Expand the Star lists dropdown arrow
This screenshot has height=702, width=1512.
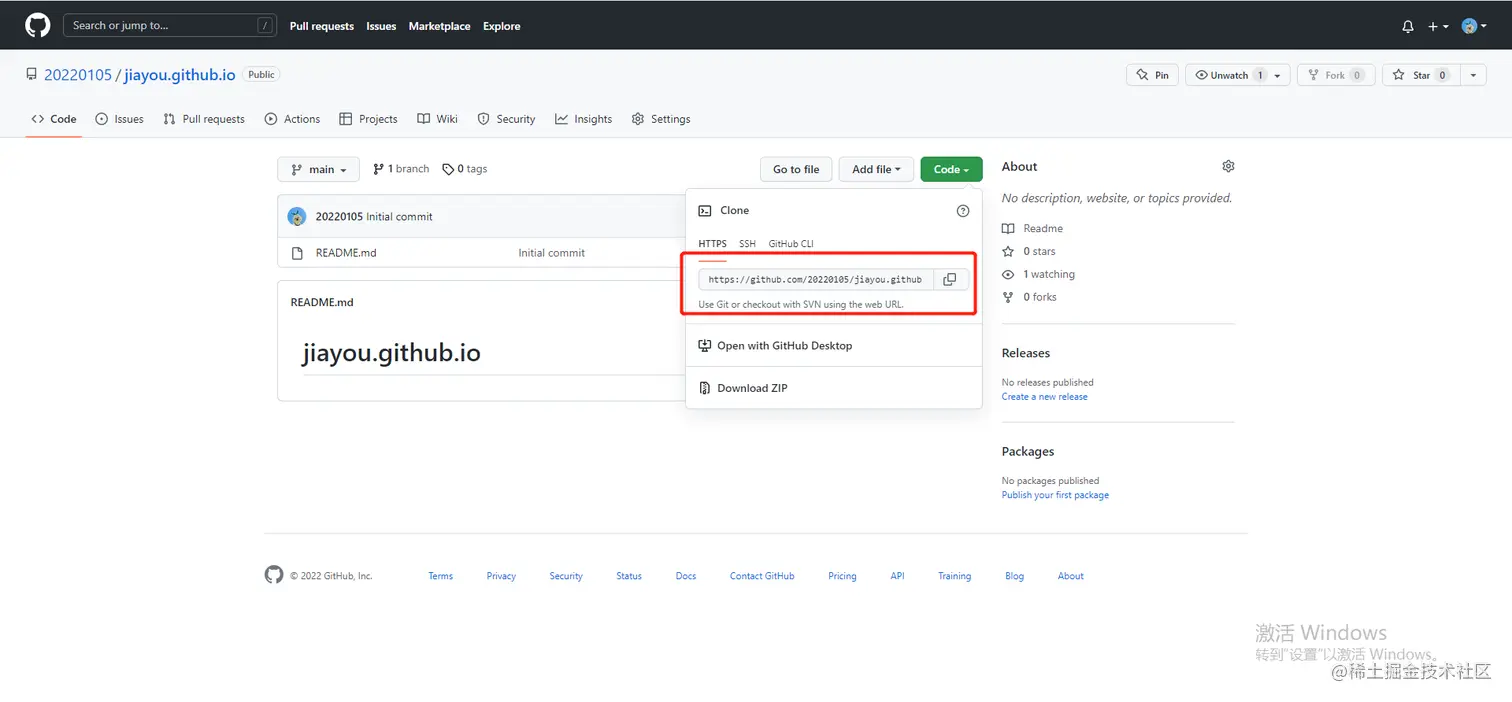click(1473, 75)
